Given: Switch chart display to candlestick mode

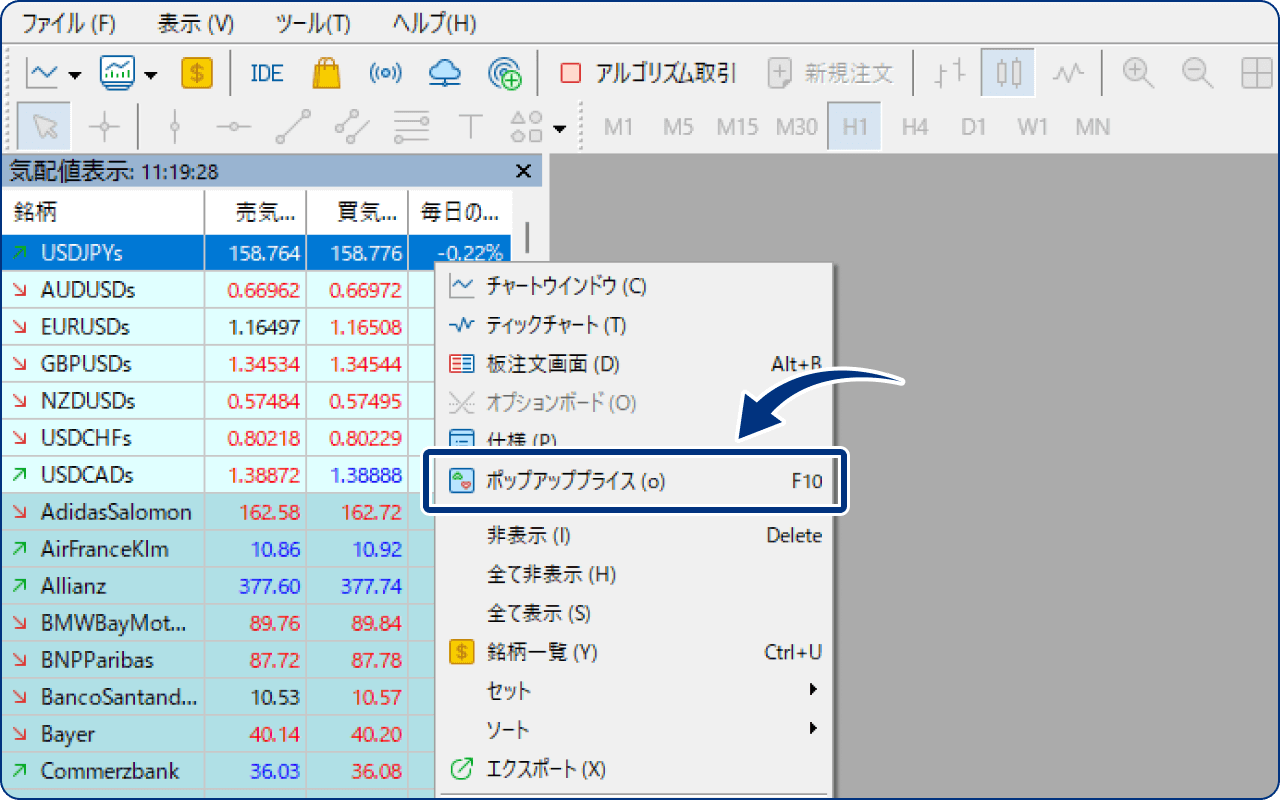Looking at the screenshot, I should 1007,72.
